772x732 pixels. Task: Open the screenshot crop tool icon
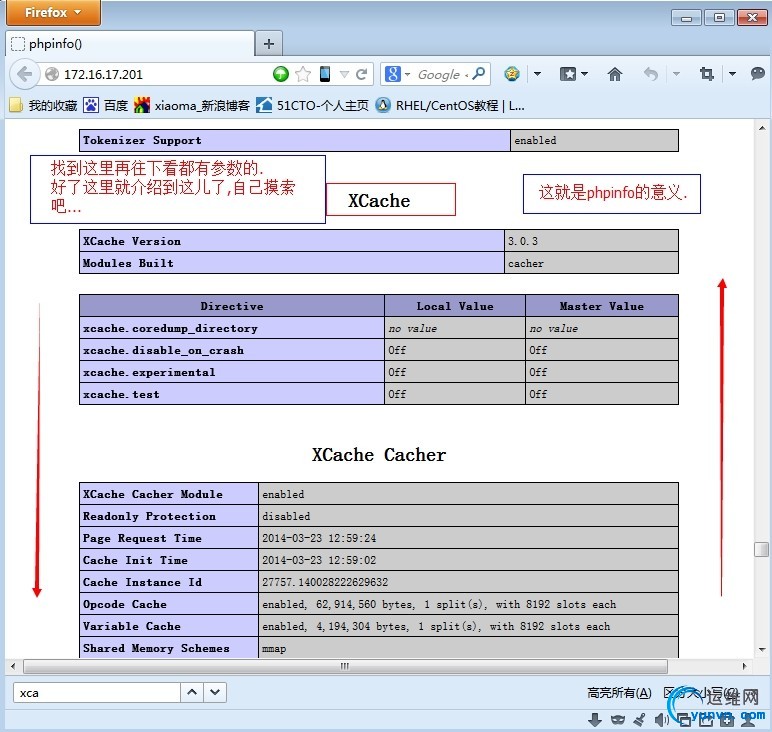(707, 74)
